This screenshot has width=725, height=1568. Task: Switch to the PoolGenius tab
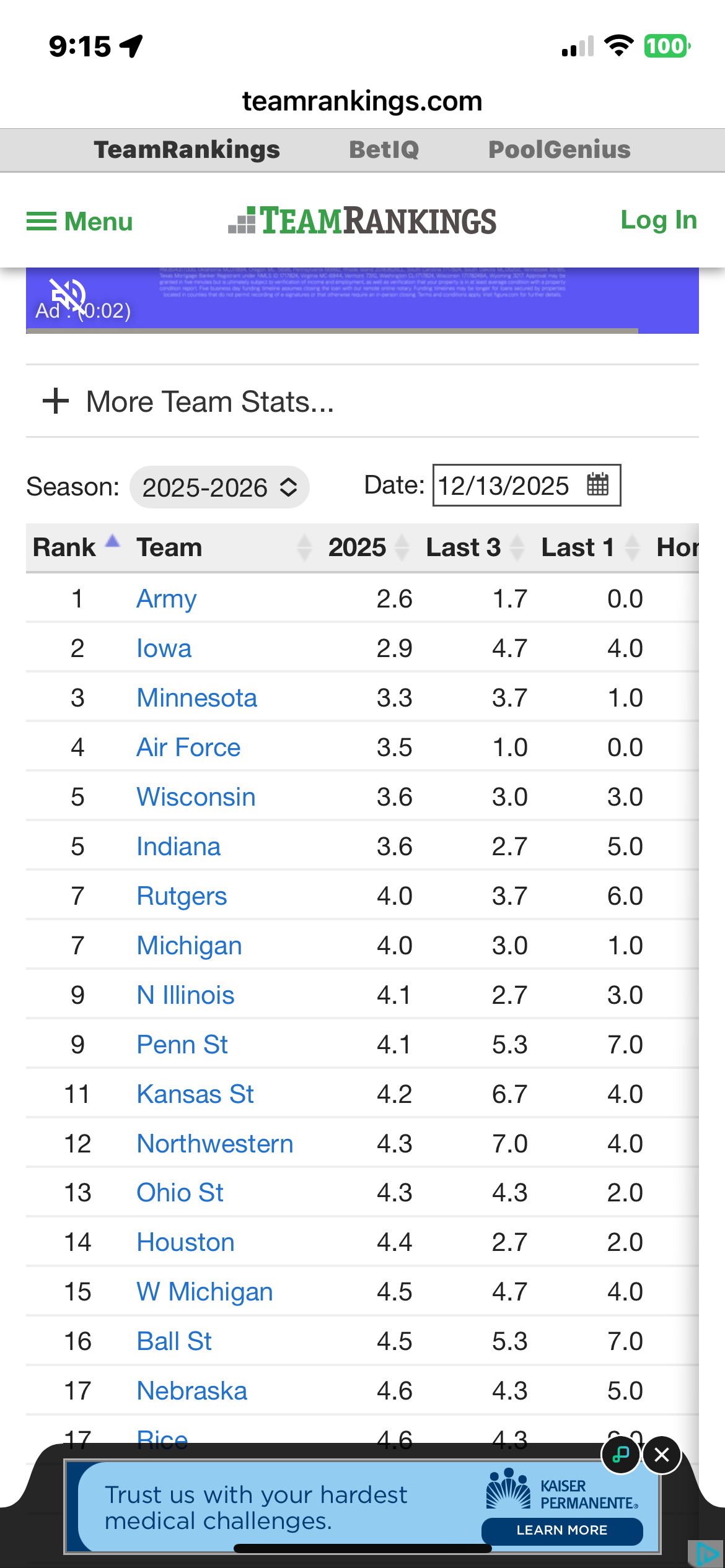click(x=559, y=149)
